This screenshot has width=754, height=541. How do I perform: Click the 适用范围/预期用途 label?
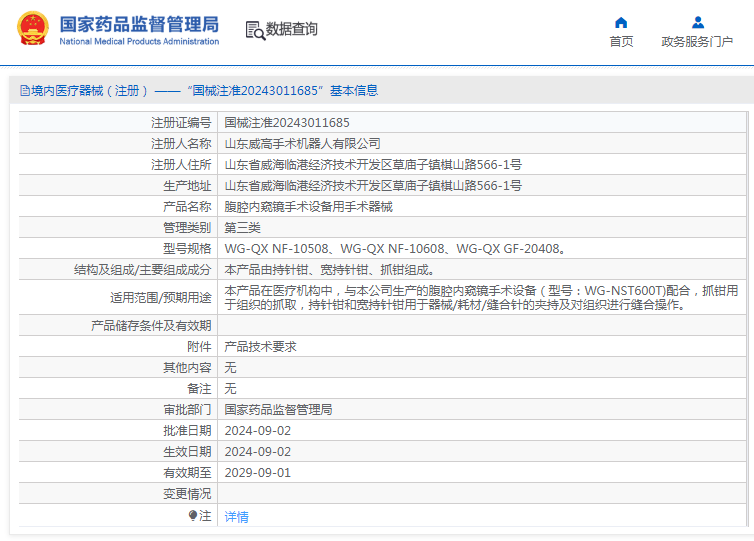pos(161,298)
